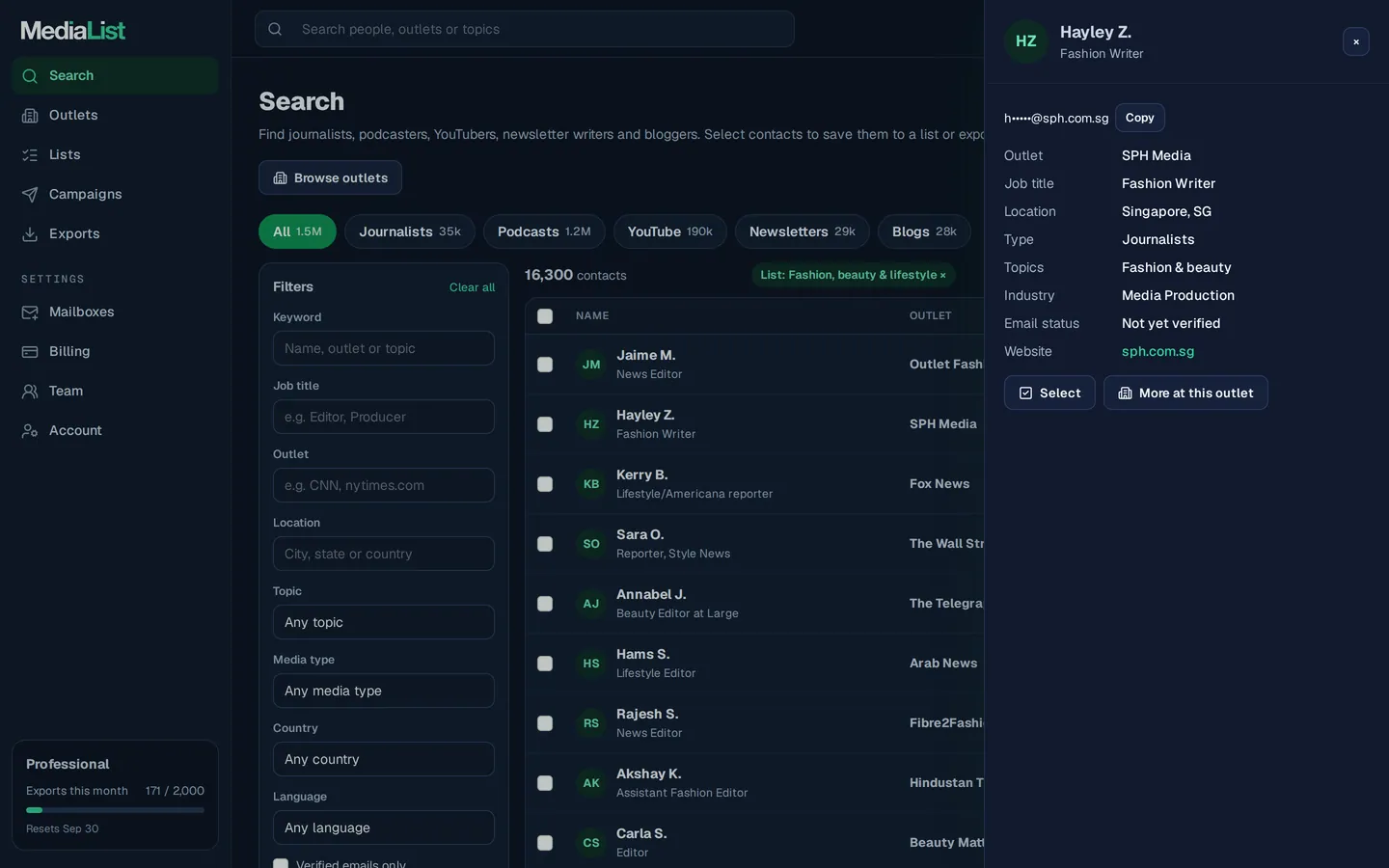Switch to the Podcasts tab
Viewport: 1389px width, 868px height.
click(x=544, y=231)
